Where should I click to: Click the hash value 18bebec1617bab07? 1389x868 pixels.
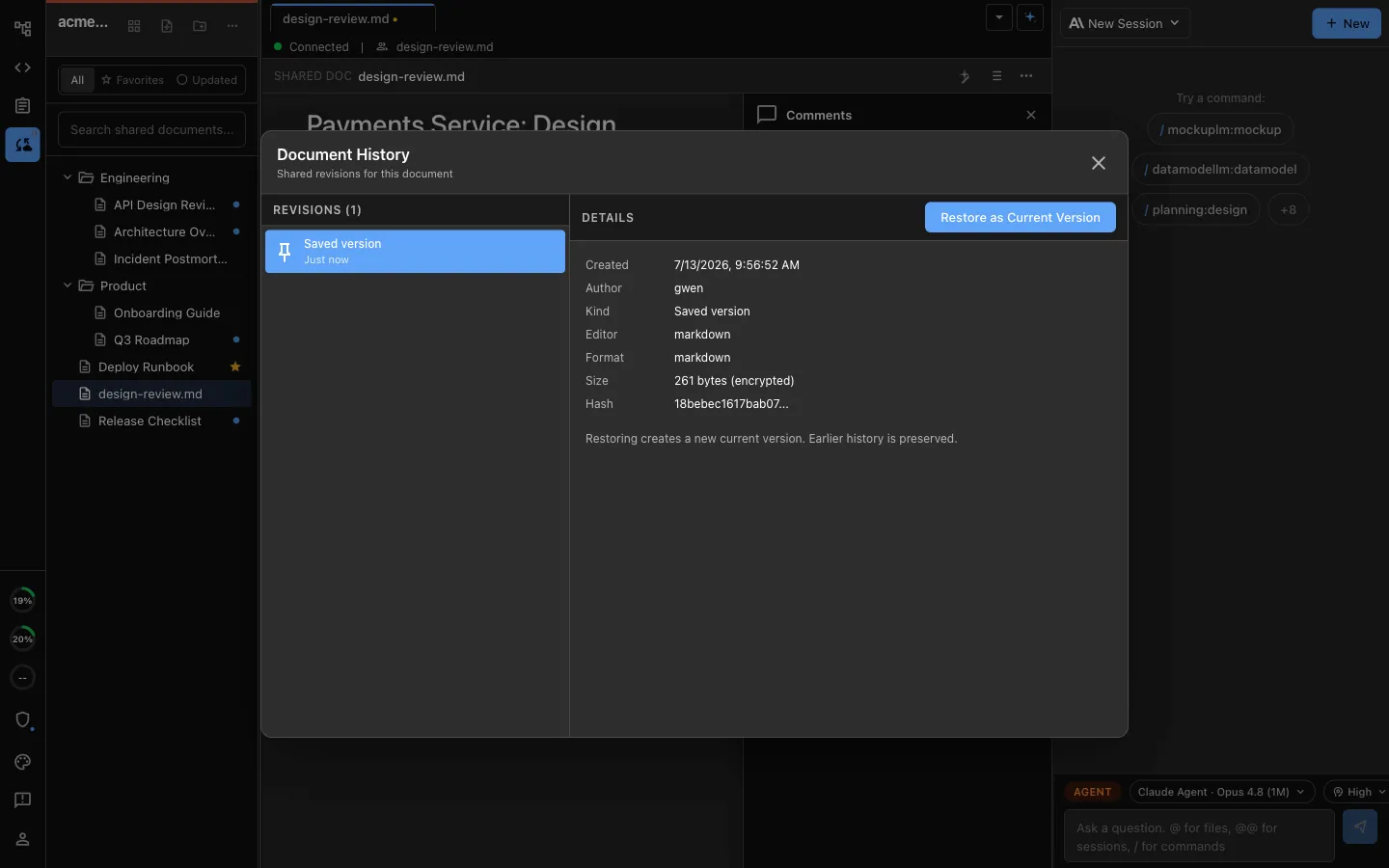731,404
